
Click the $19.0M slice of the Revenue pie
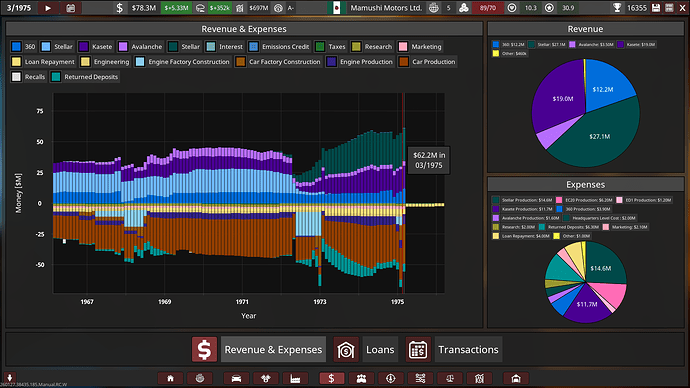(x=563, y=99)
